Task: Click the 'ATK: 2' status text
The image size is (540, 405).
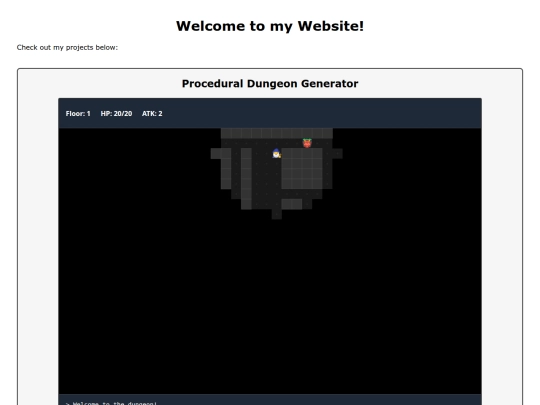Action: click(x=152, y=114)
